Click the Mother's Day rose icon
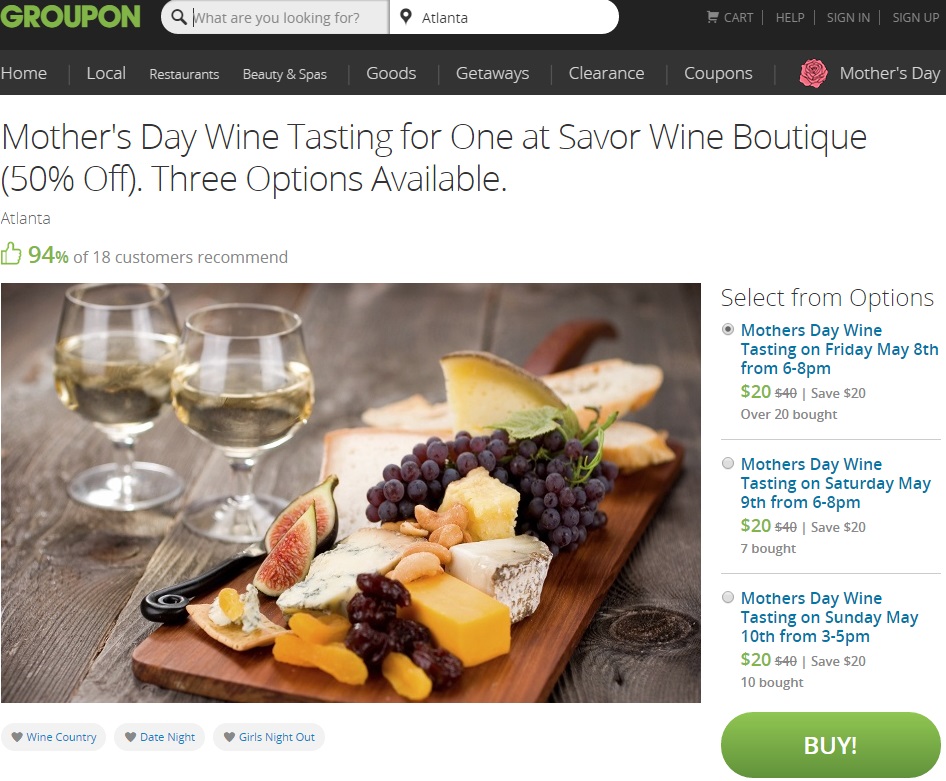946x781 pixels. tap(812, 72)
